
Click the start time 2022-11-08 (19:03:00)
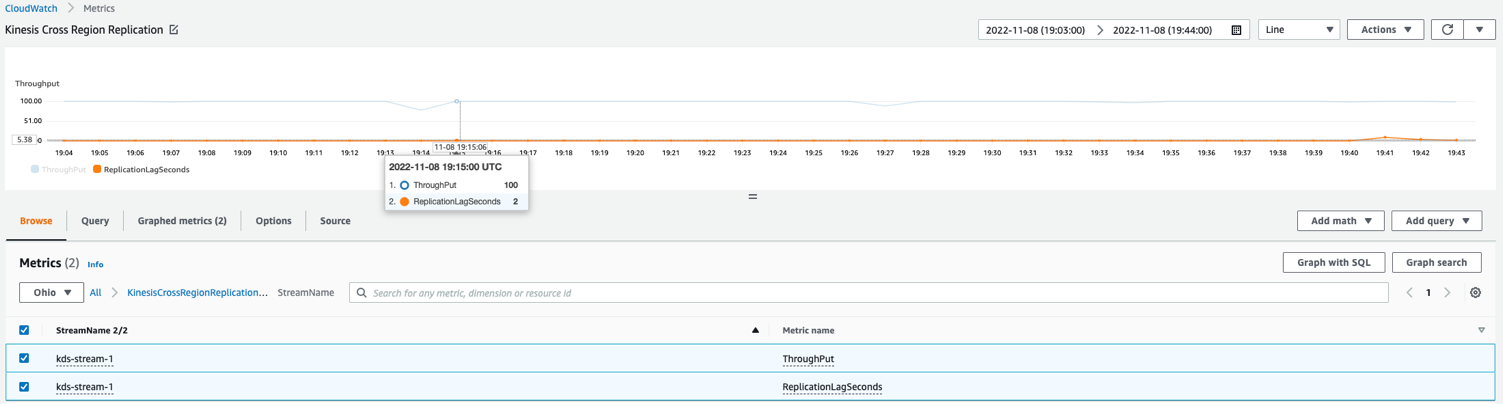(x=1035, y=30)
